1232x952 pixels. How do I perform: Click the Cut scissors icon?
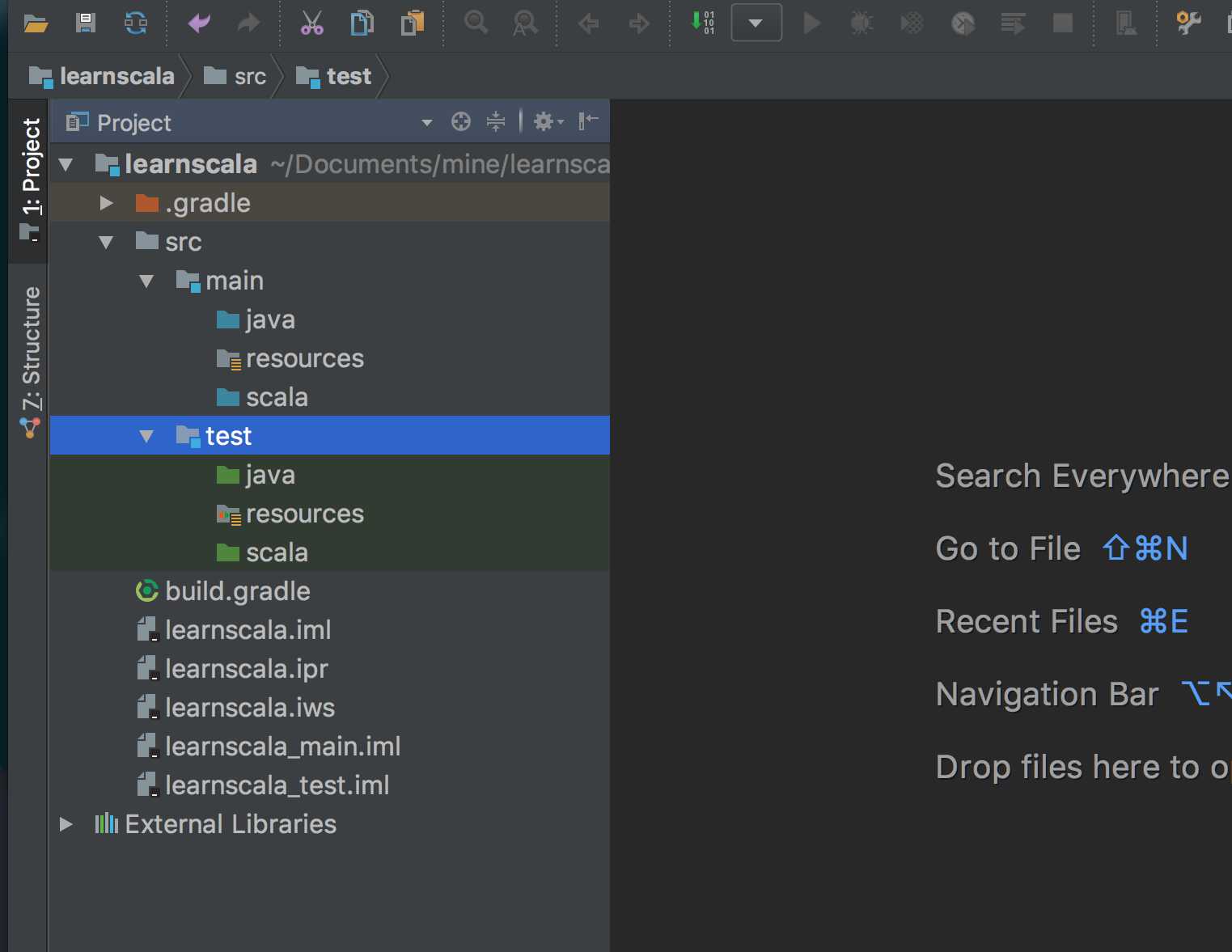click(311, 23)
